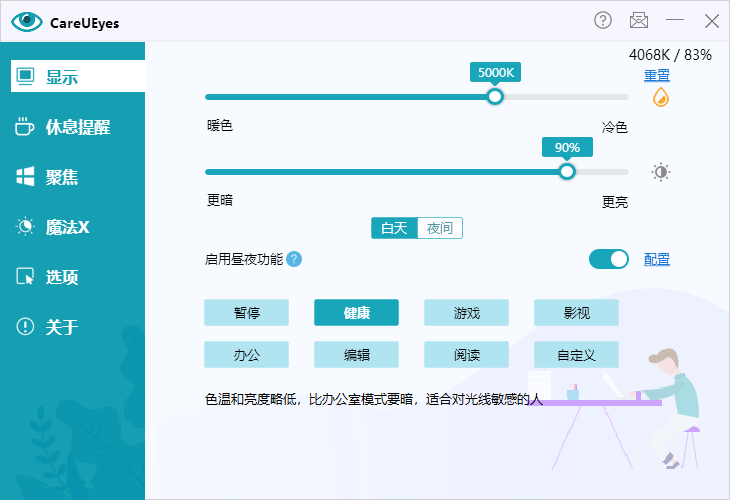Toggle the 启用昼夜功能 switch off
Image resolution: width=730 pixels, height=500 pixels.
tap(609, 259)
